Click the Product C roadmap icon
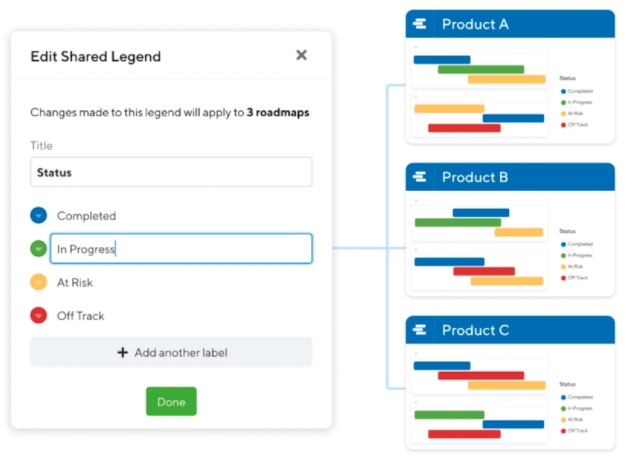Screen dimensions: 635x459 (x=420, y=330)
